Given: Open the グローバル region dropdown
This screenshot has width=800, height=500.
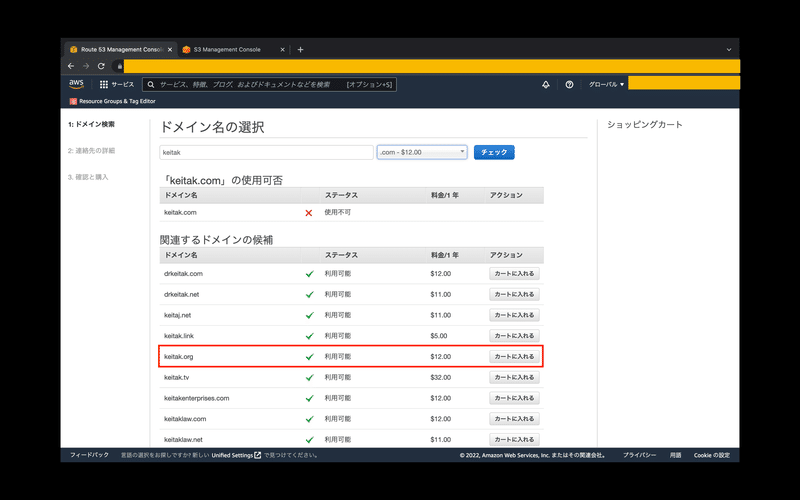Looking at the screenshot, I should coord(606,85).
